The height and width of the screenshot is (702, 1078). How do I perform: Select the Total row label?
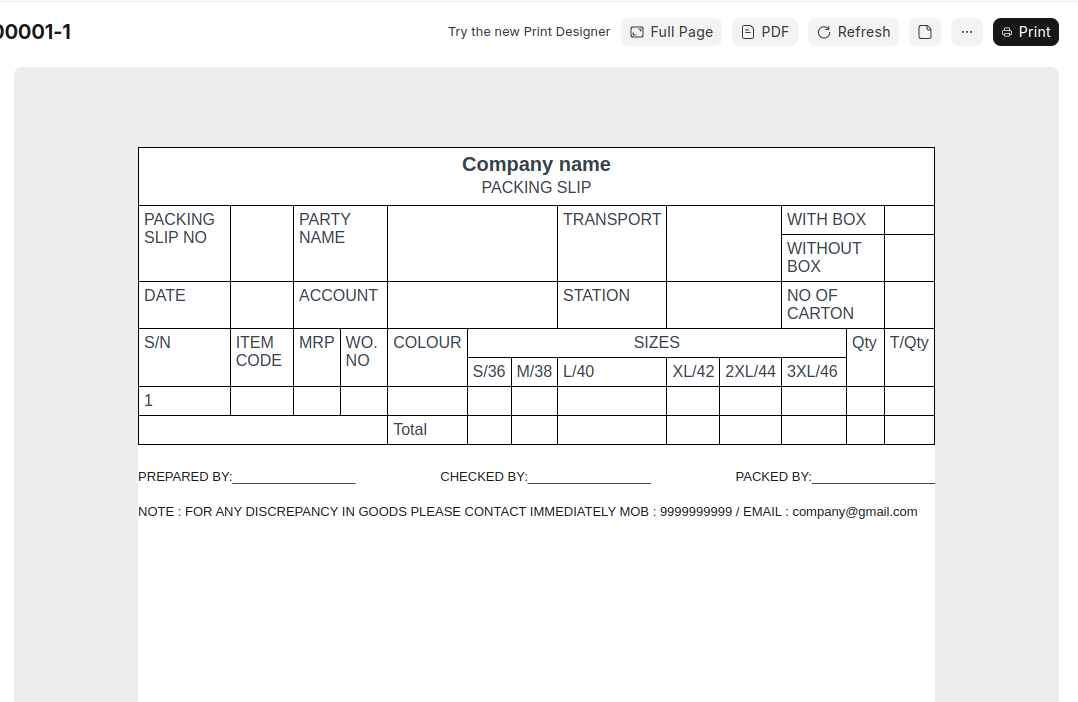pos(410,429)
